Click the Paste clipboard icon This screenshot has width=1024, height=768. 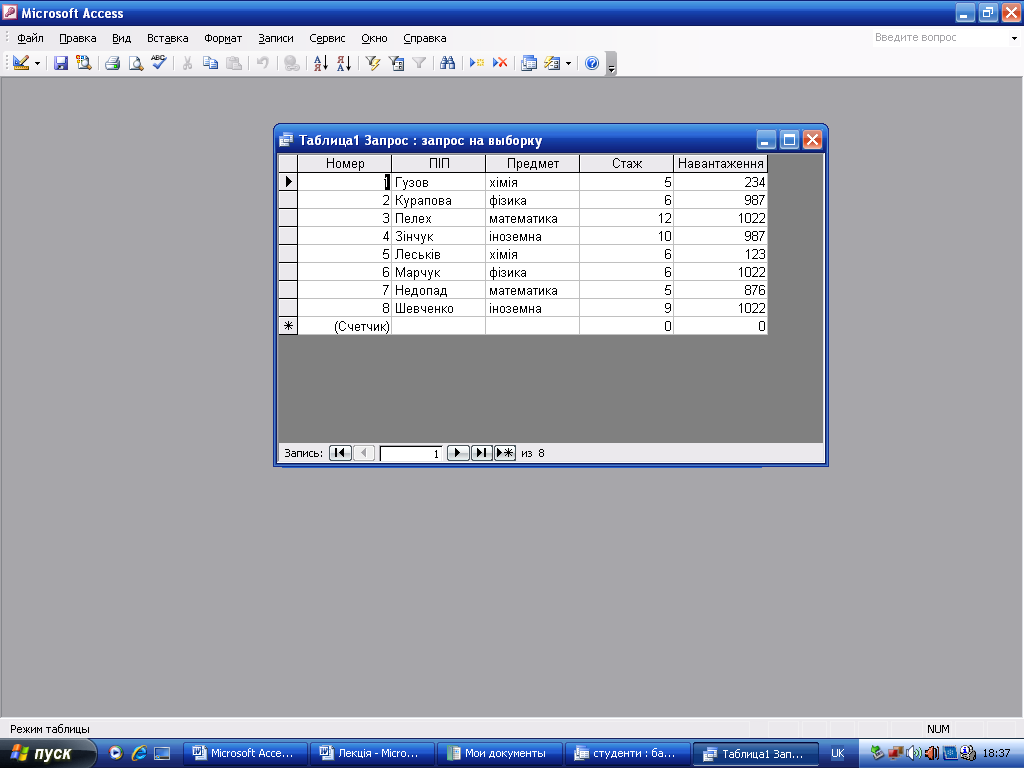(x=233, y=63)
